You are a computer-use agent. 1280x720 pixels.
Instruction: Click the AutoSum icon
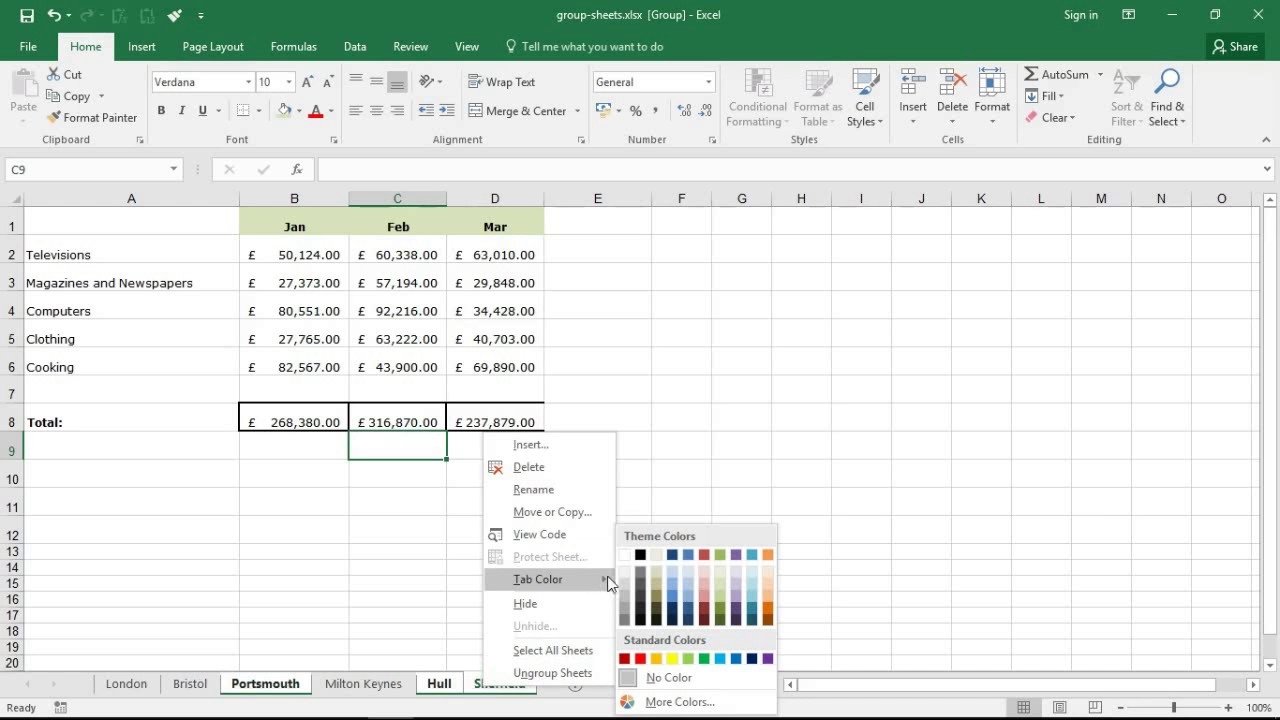[1032, 74]
